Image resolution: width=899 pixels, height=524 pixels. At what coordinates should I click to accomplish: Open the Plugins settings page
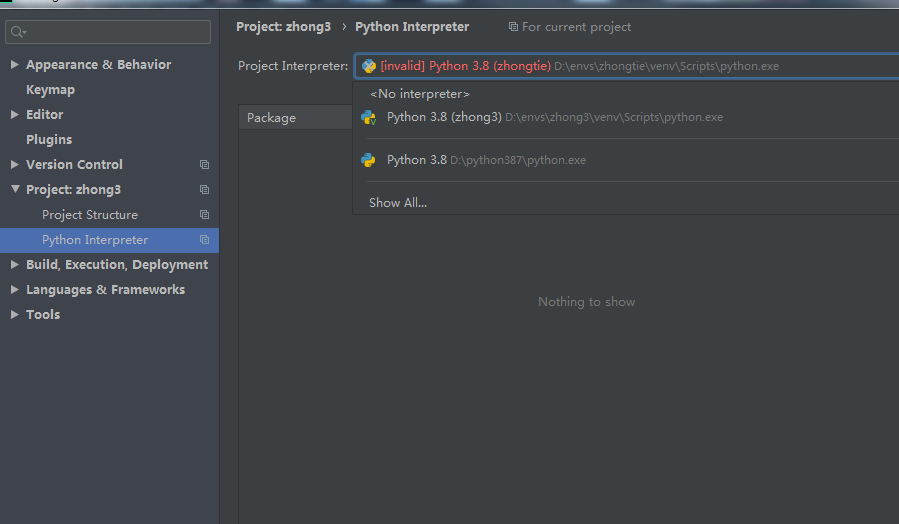(49, 140)
